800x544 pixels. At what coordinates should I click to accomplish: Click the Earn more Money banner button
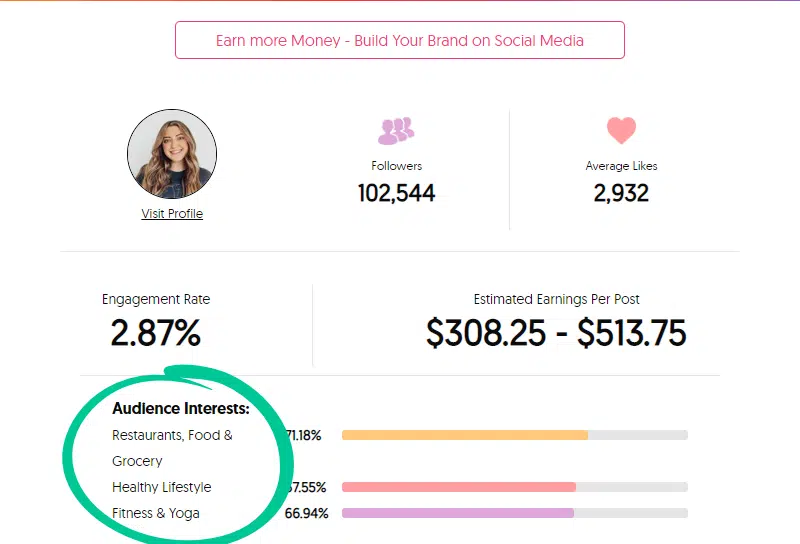coord(400,41)
